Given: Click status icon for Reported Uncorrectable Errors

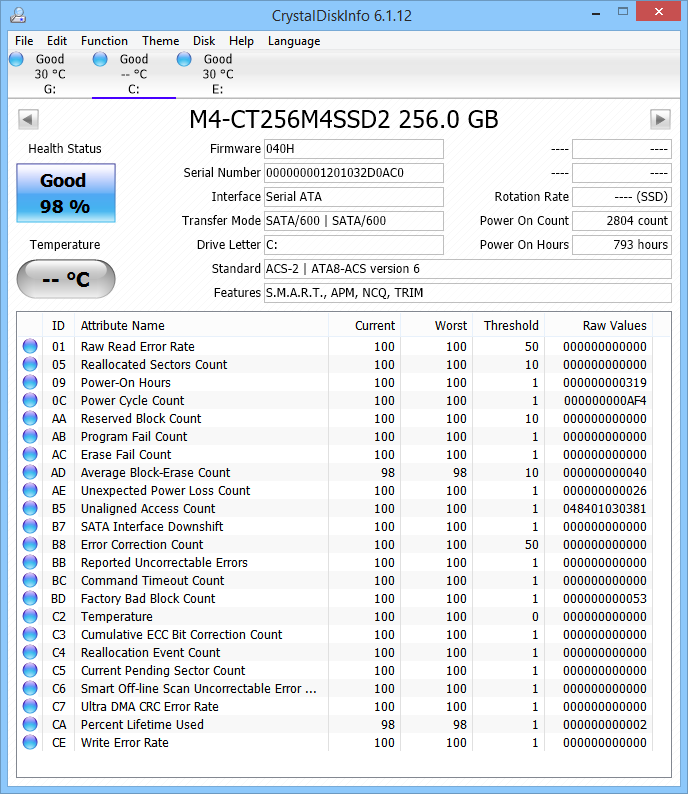Looking at the screenshot, I should point(30,562).
